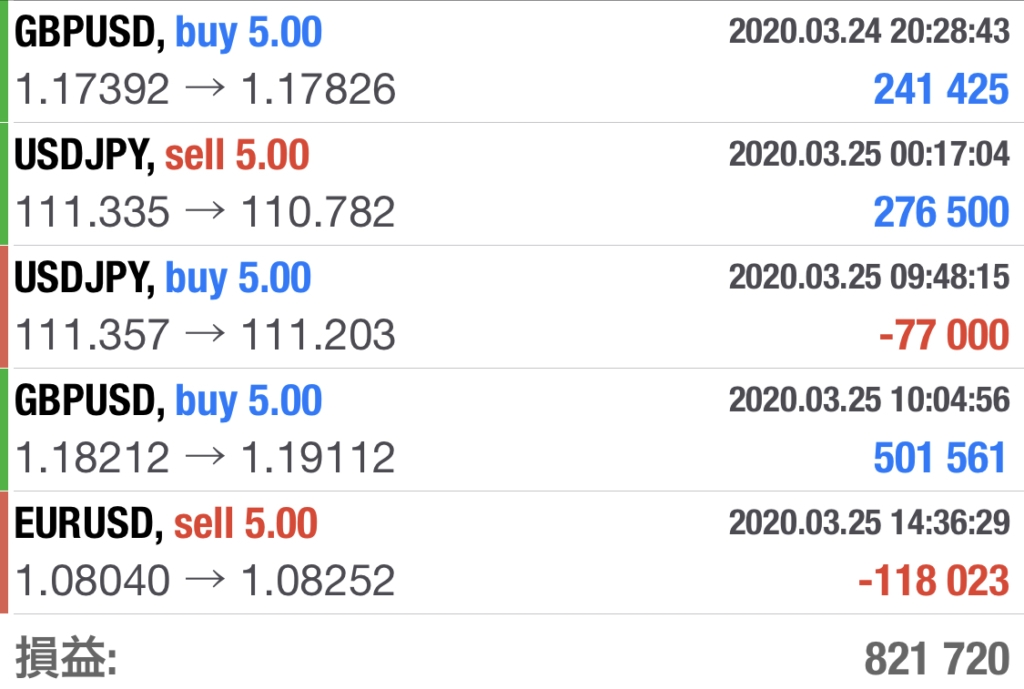Tap the 501 561 profit value
The height and width of the screenshot is (689, 1024).
point(940,458)
